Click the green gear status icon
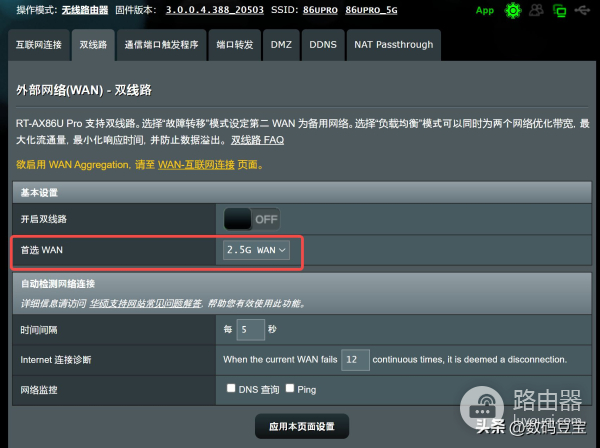This screenshot has width=600, height=448. [513, 10]
